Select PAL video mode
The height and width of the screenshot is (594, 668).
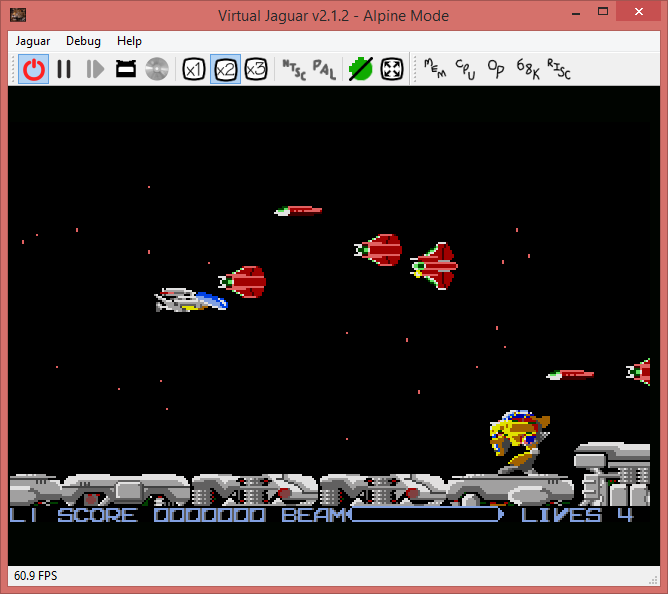(x=324, y=69)
